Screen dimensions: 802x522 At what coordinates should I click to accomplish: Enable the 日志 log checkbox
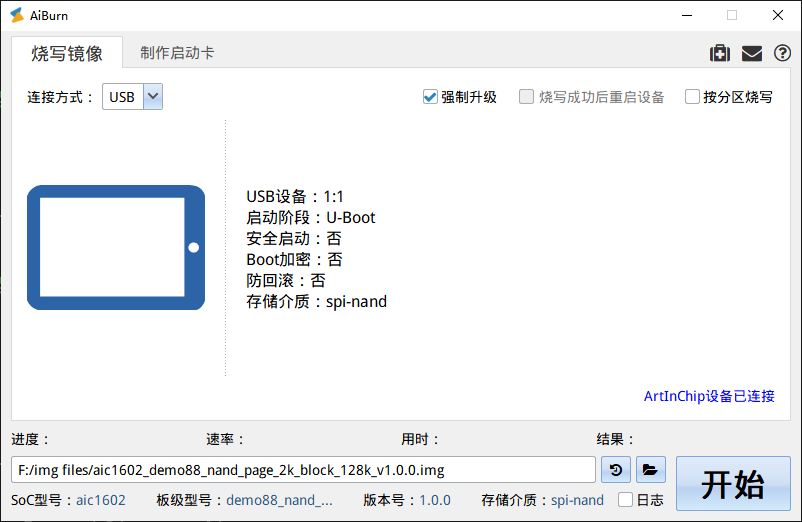tap(626, 500)
